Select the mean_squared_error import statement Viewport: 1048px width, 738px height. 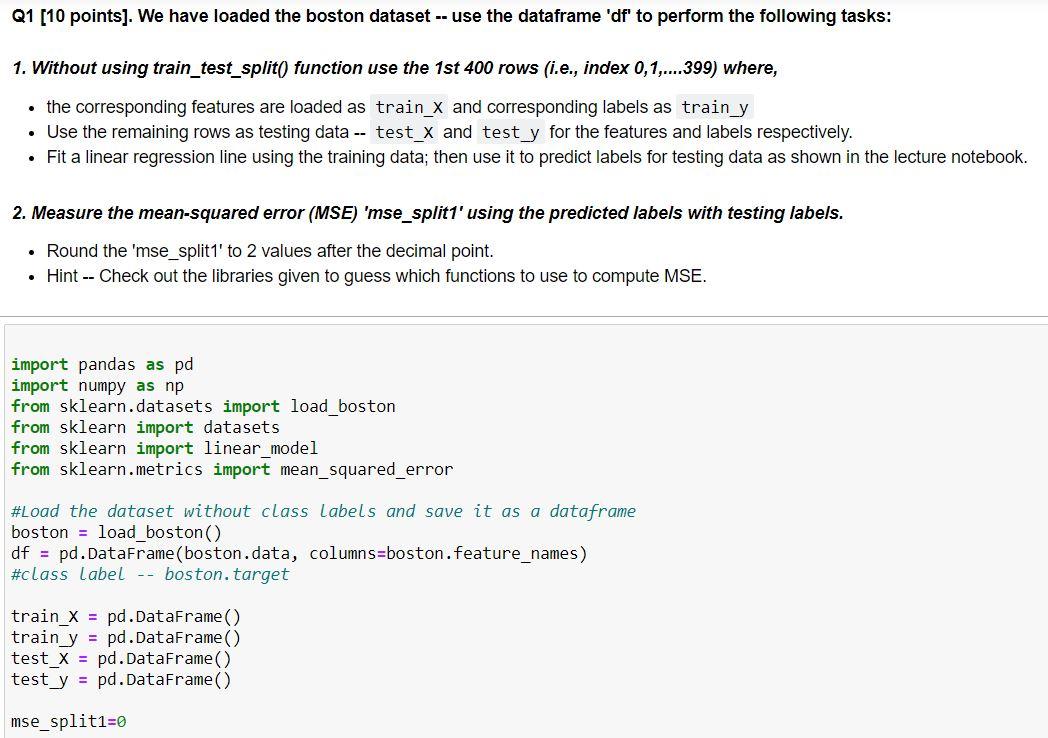232,469
